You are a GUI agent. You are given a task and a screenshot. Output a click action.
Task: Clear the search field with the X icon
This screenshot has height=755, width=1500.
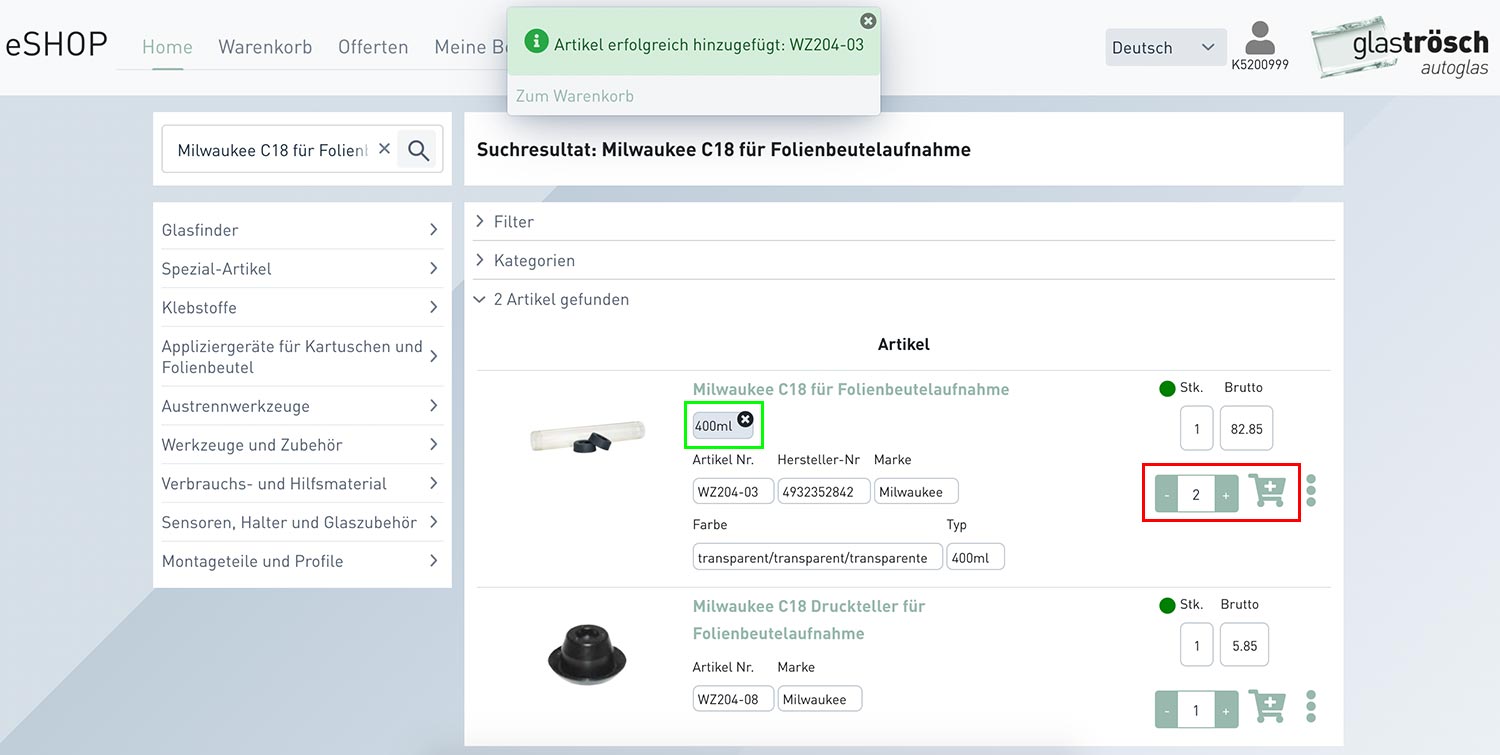(x=384, y=149)
